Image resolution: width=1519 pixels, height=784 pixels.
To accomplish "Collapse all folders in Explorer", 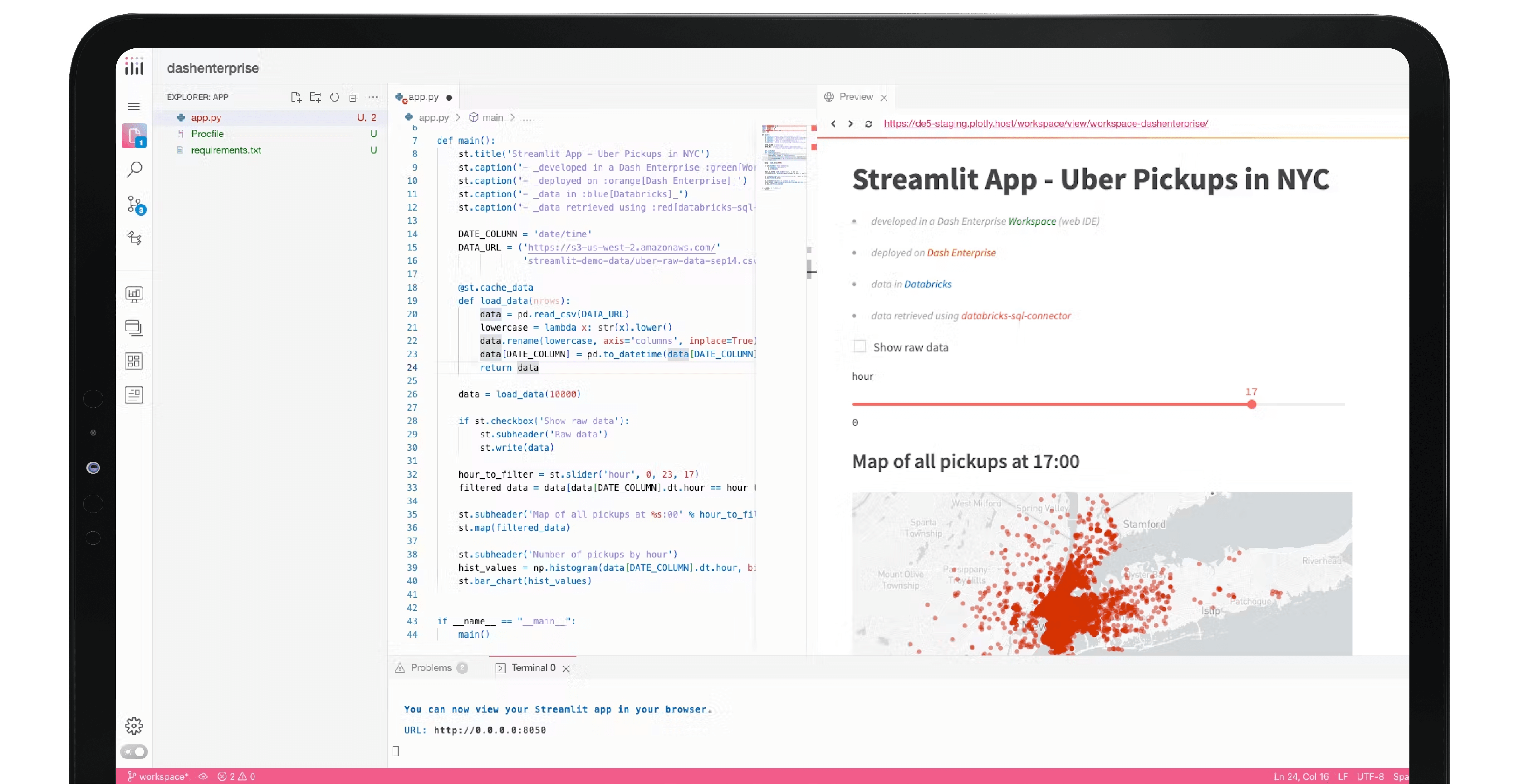I will pyautogui.click(x=354, y=97).
